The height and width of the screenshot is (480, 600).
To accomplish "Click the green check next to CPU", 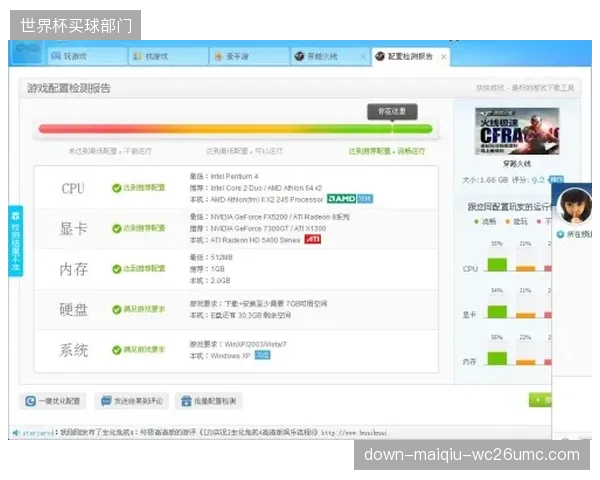I will coord(117,188).
